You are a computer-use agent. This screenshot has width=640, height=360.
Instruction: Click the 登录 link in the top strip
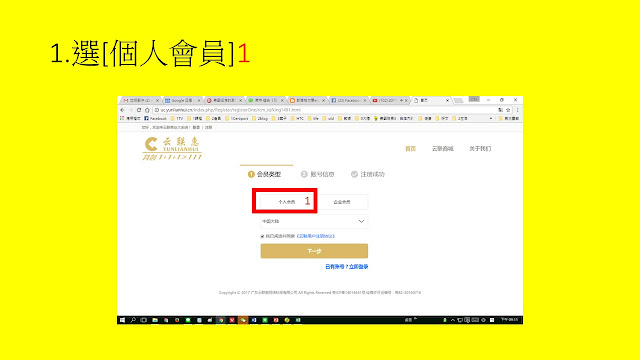click(196, 127)
